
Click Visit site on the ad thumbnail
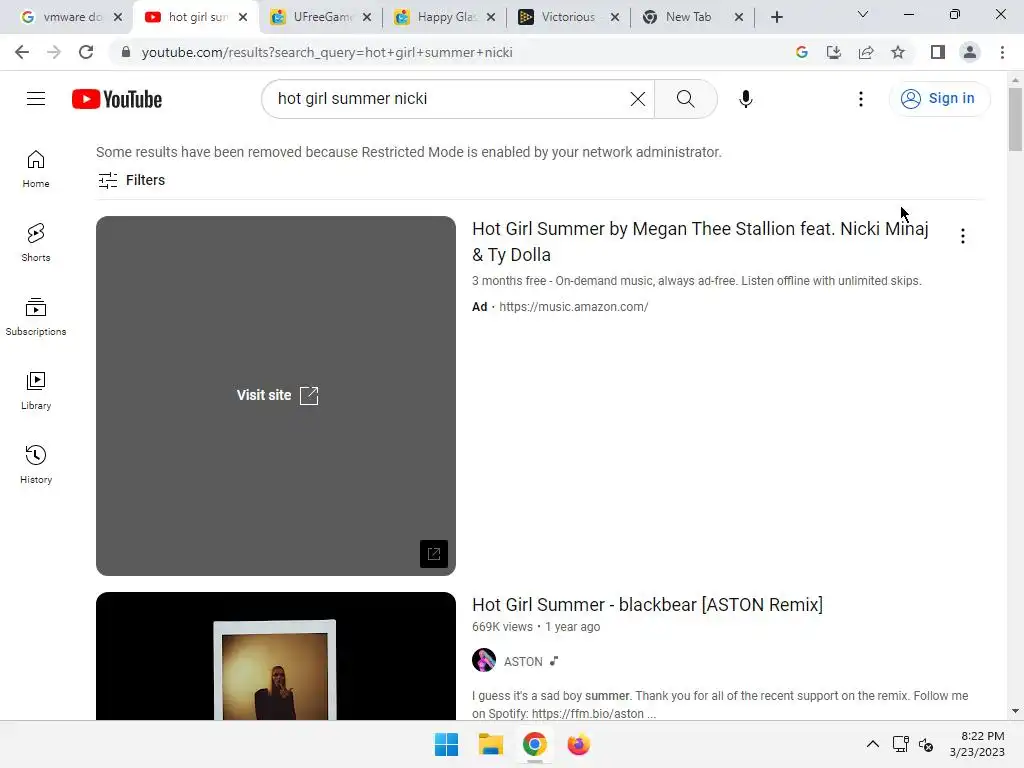coord(277,395)
